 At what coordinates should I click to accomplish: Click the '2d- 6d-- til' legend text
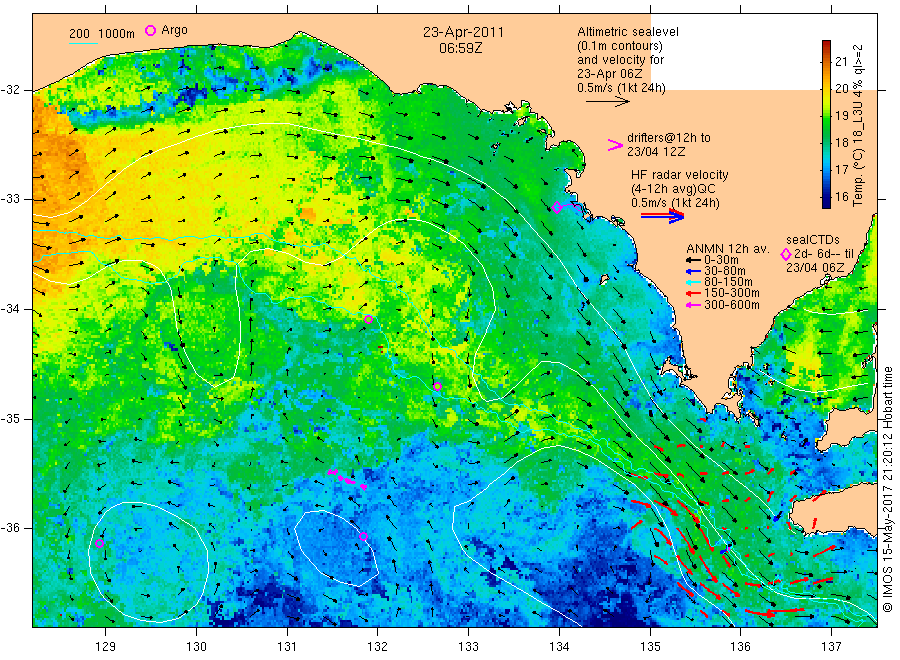pyautogui.click(x=824, y=254)
